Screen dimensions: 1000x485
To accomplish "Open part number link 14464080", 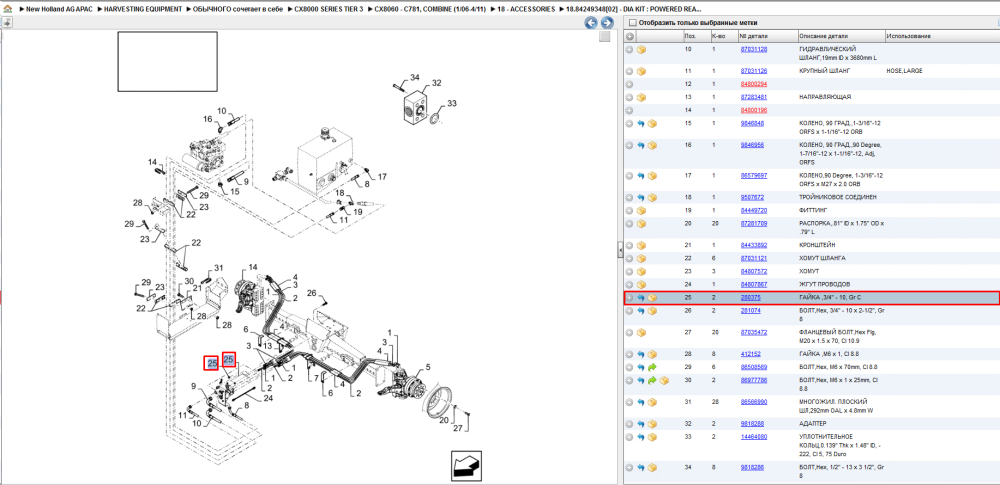I will tap(753, 437).
